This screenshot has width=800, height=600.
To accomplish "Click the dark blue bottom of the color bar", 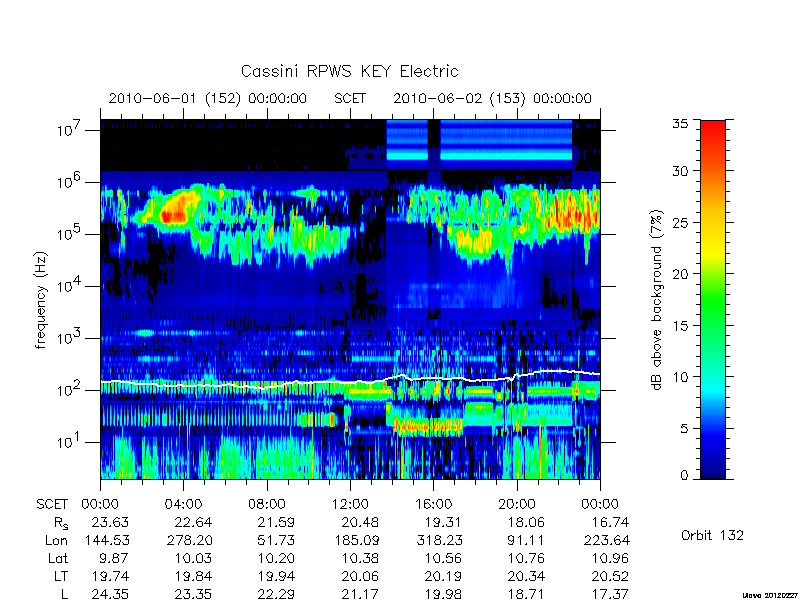I will pos(713,467).
